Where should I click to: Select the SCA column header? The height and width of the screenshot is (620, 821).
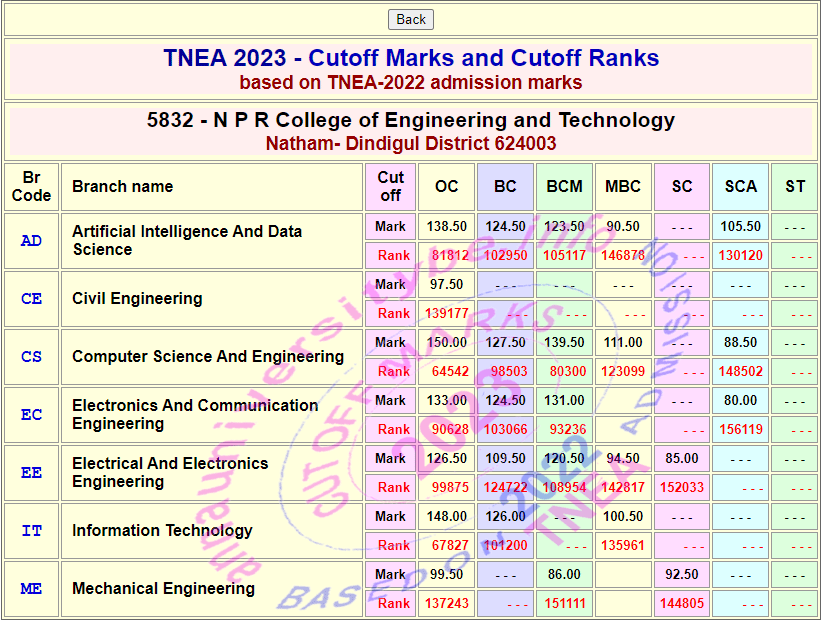pyautogui.click(x=740, y=186)
